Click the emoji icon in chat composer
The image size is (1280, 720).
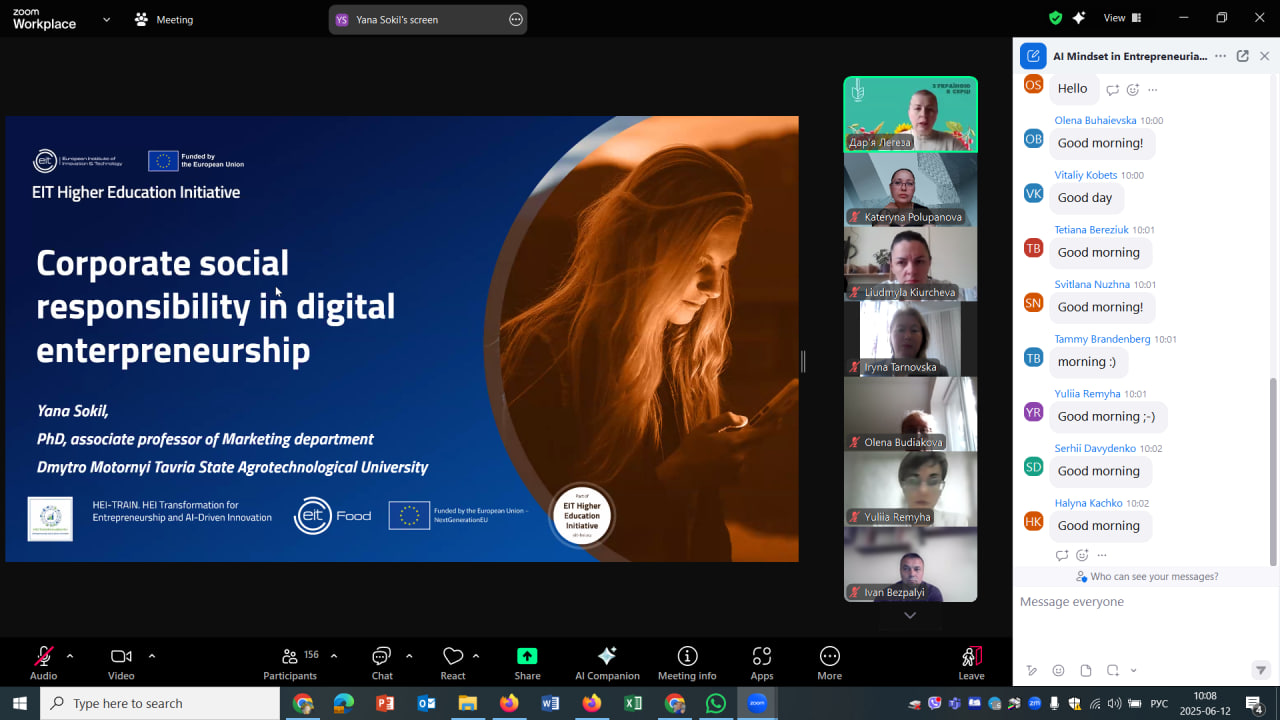point(1058,670)
